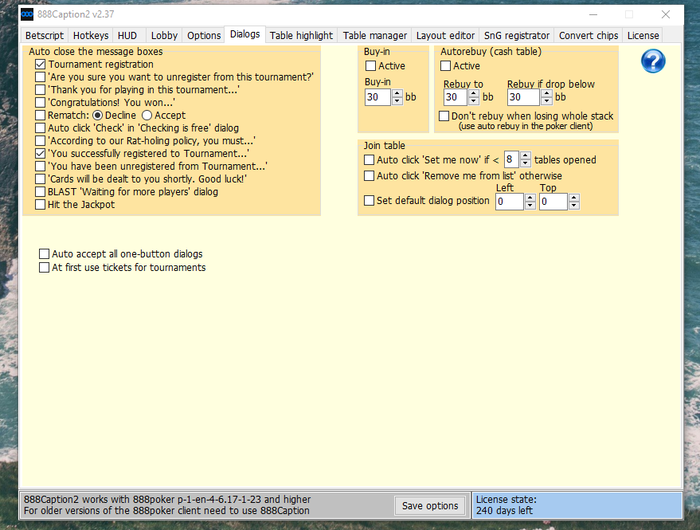700x530 pixels.
Task: Go to the Options tab
Action: pos(204,36)
